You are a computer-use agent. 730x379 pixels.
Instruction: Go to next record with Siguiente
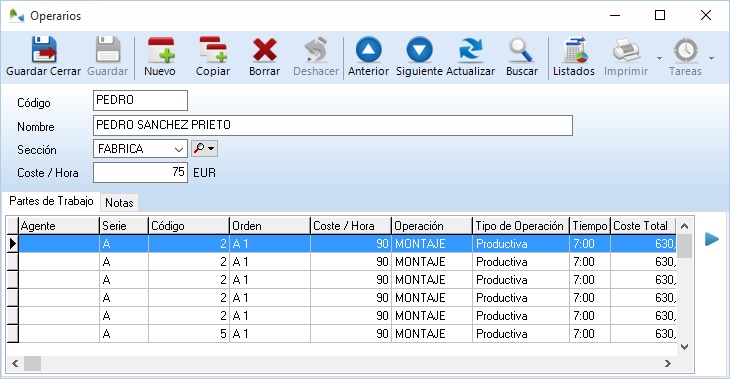click(x=419, y=50)
